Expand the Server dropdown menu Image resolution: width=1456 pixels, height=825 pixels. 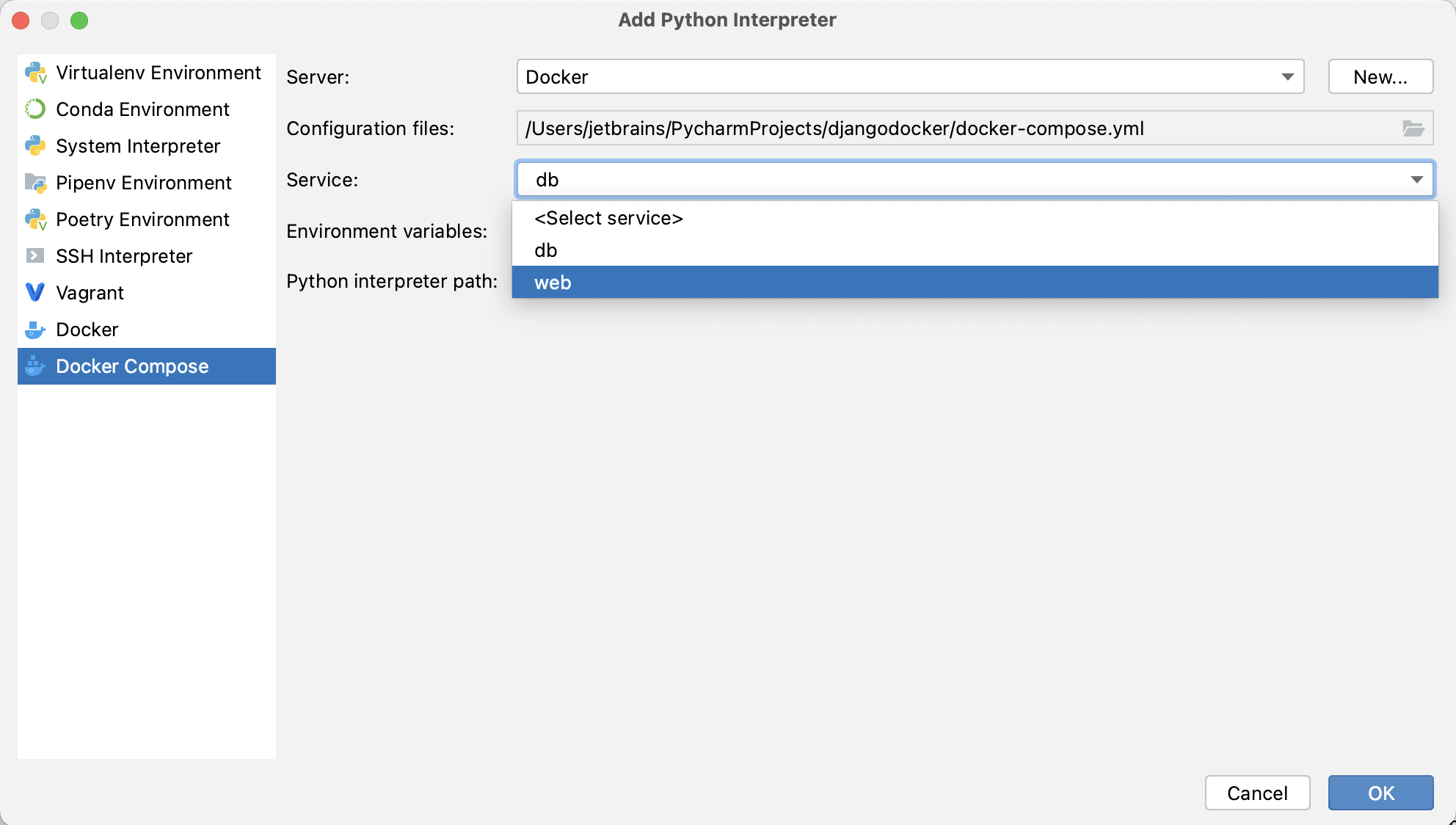[1288, 77]
